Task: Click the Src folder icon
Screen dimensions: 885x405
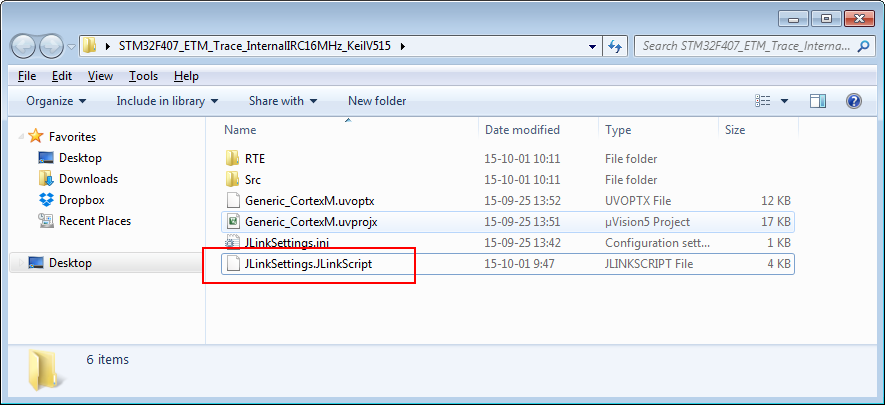Action: [233, 180]
